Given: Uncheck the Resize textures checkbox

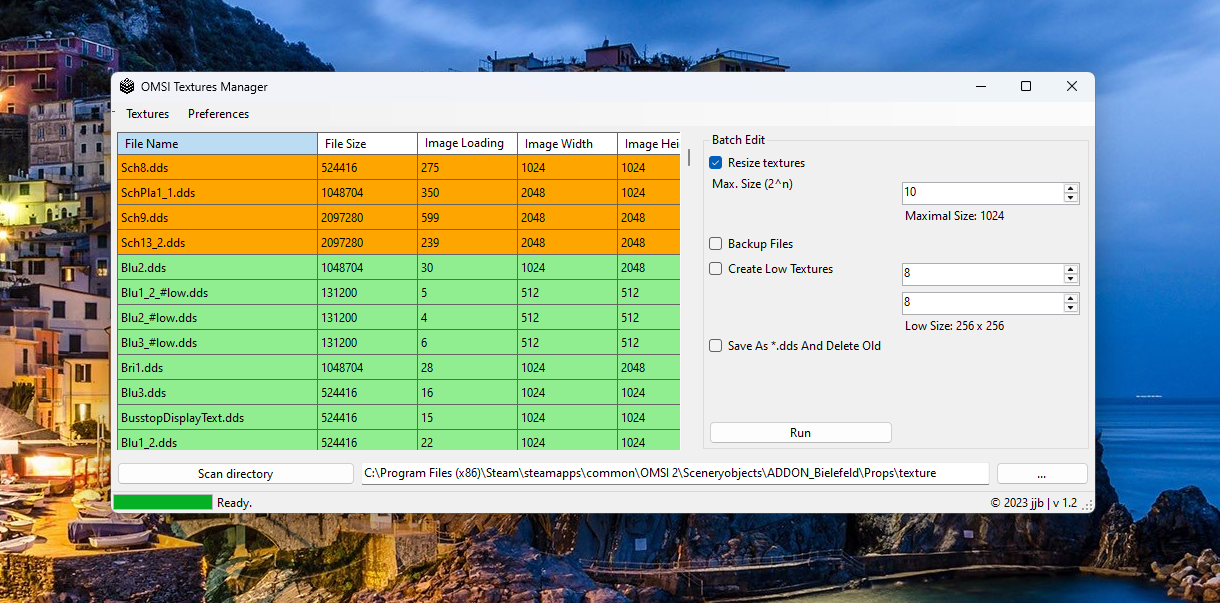Looking at the screenshot, I should (716, 163).
